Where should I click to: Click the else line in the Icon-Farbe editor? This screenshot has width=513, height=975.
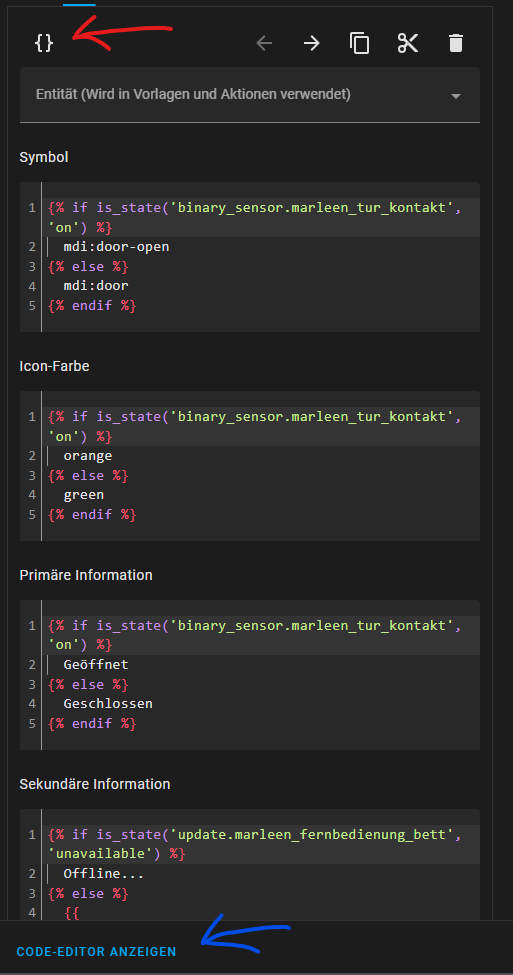pos(88,476)
